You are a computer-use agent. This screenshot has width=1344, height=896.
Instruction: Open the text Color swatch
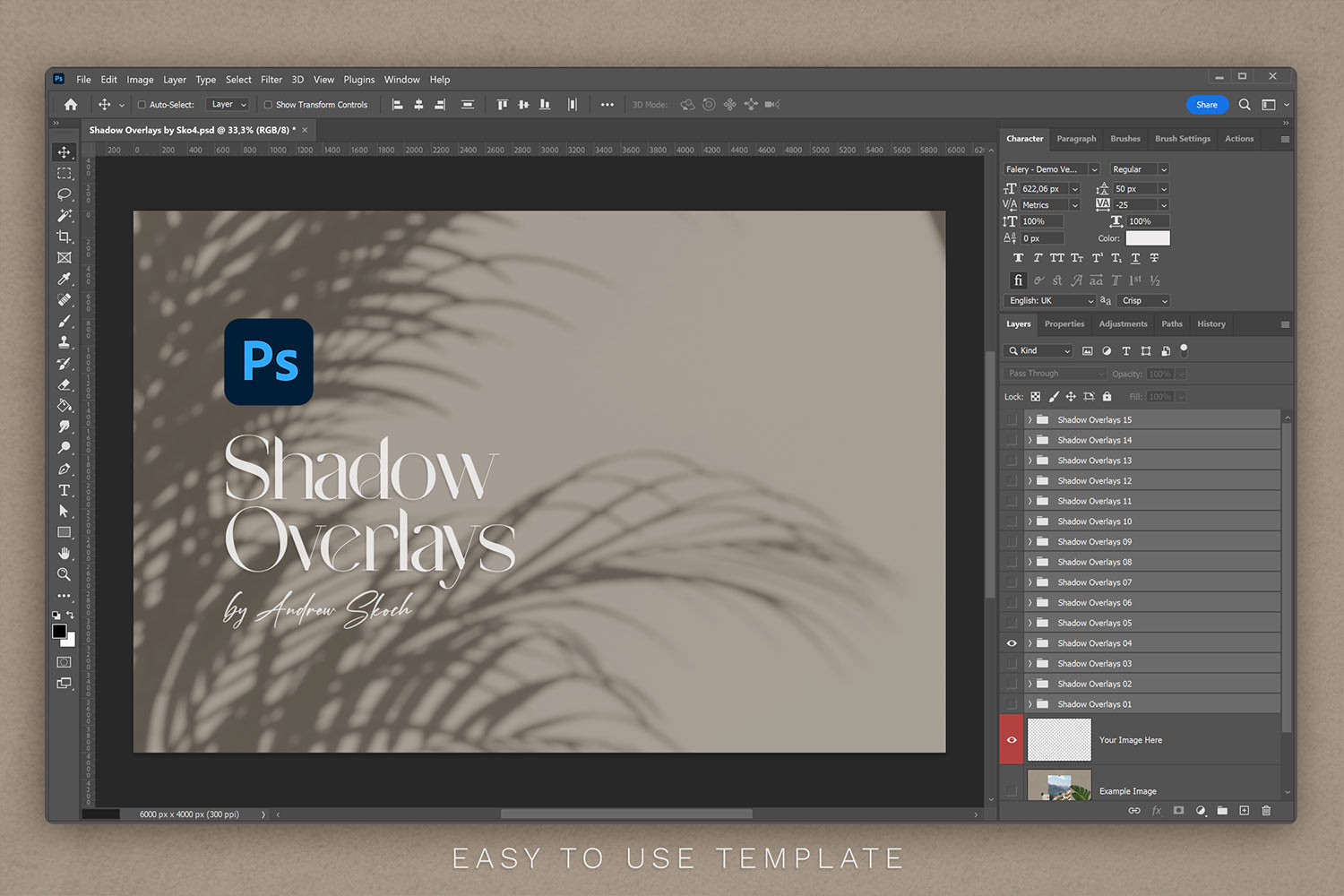point(1147,237)
